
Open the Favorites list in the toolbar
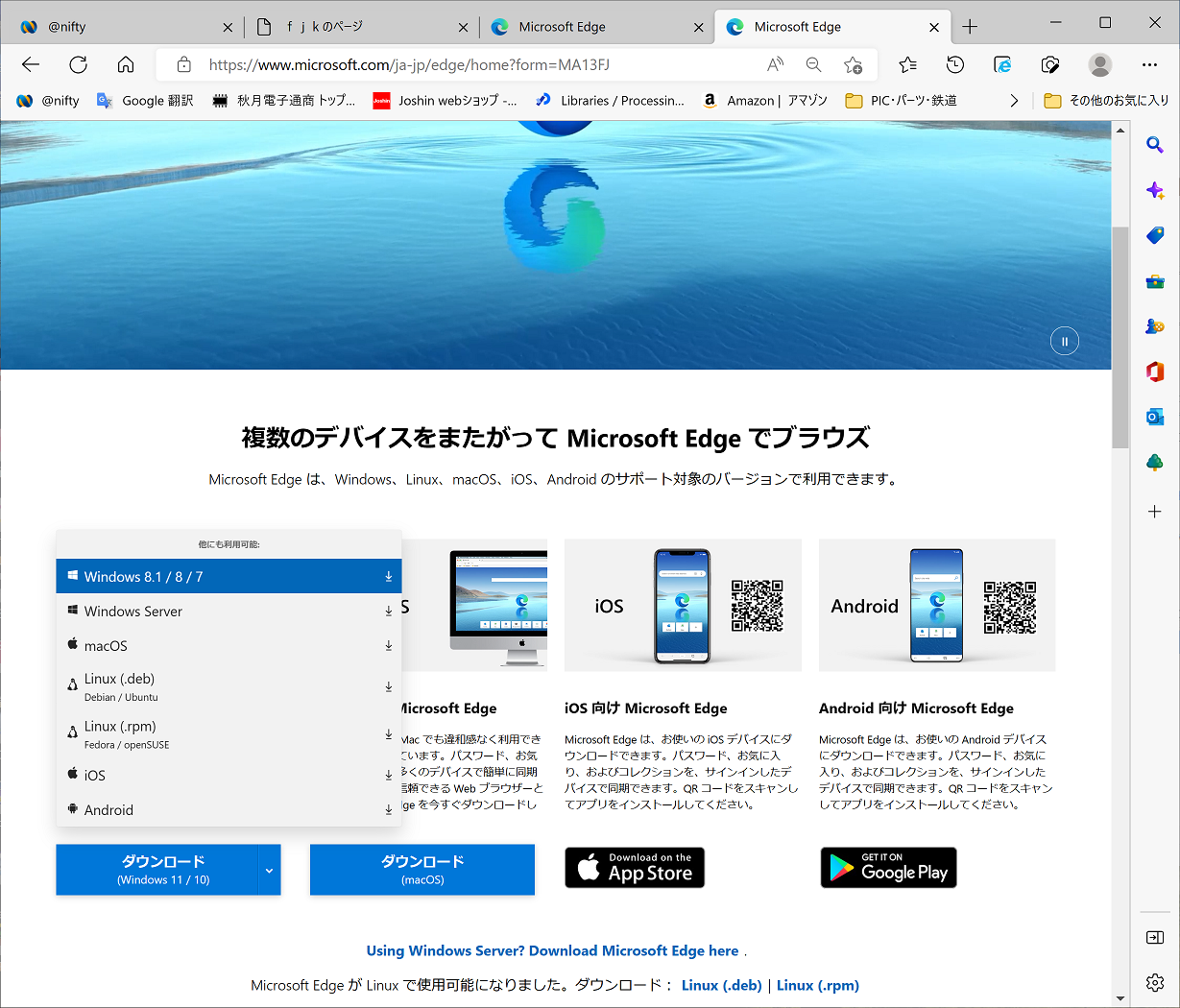[x=907, y=64]
